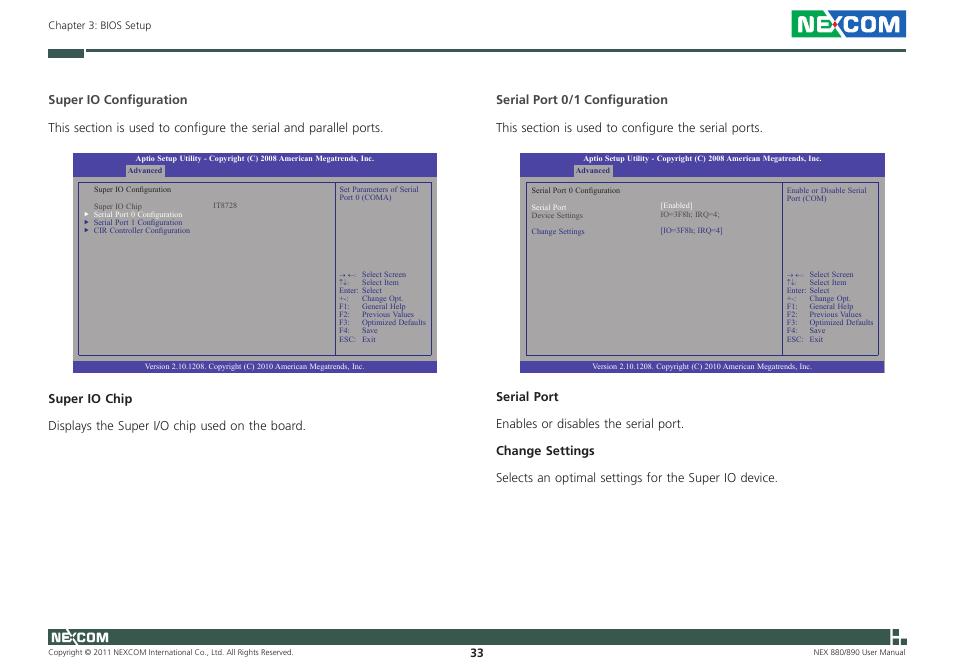Screen dimensions: 954x672
Task: Select the Super IO Chip row
Action: point(165,206)
